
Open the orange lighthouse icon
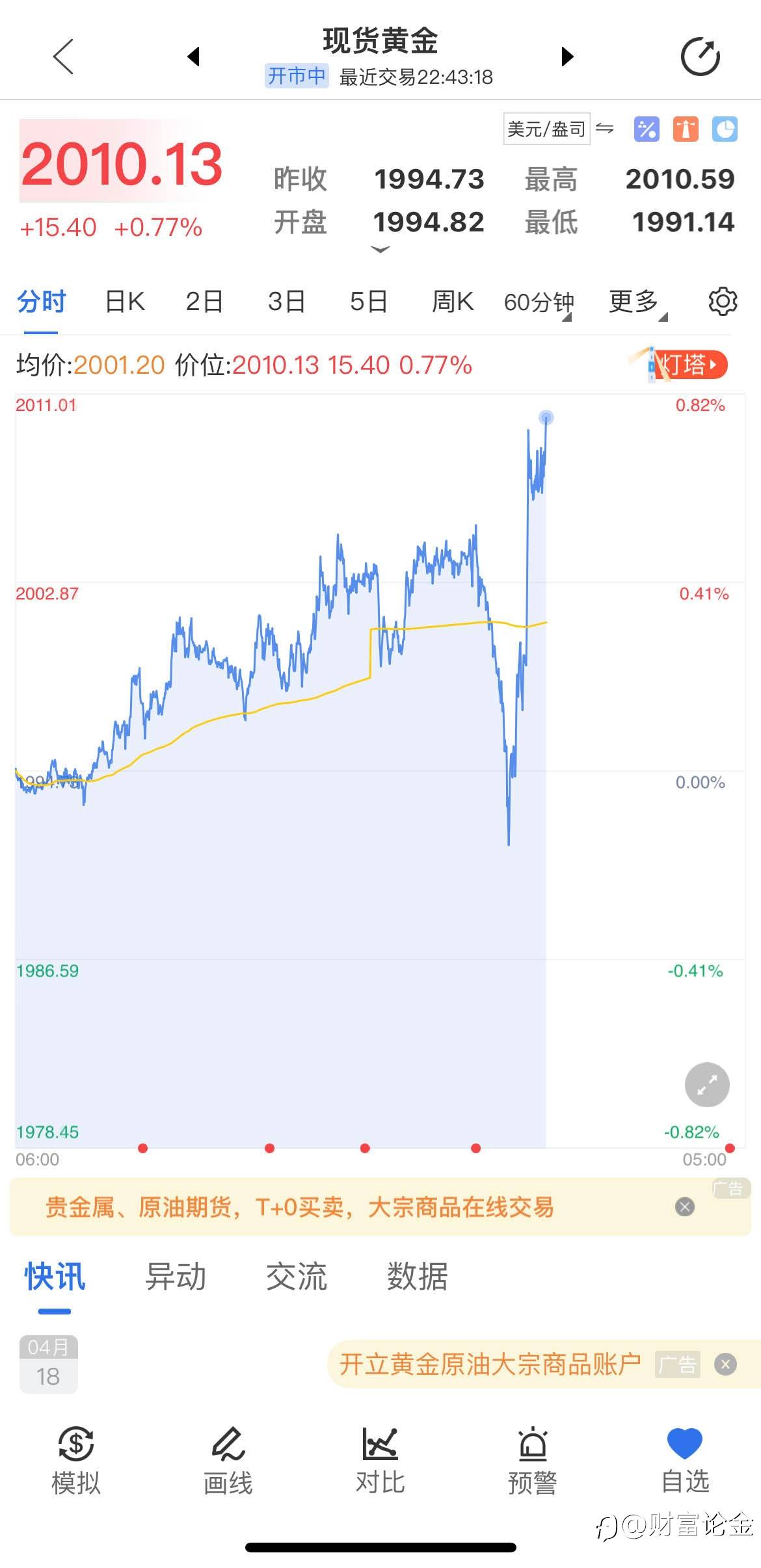click(x=686, y=129)
